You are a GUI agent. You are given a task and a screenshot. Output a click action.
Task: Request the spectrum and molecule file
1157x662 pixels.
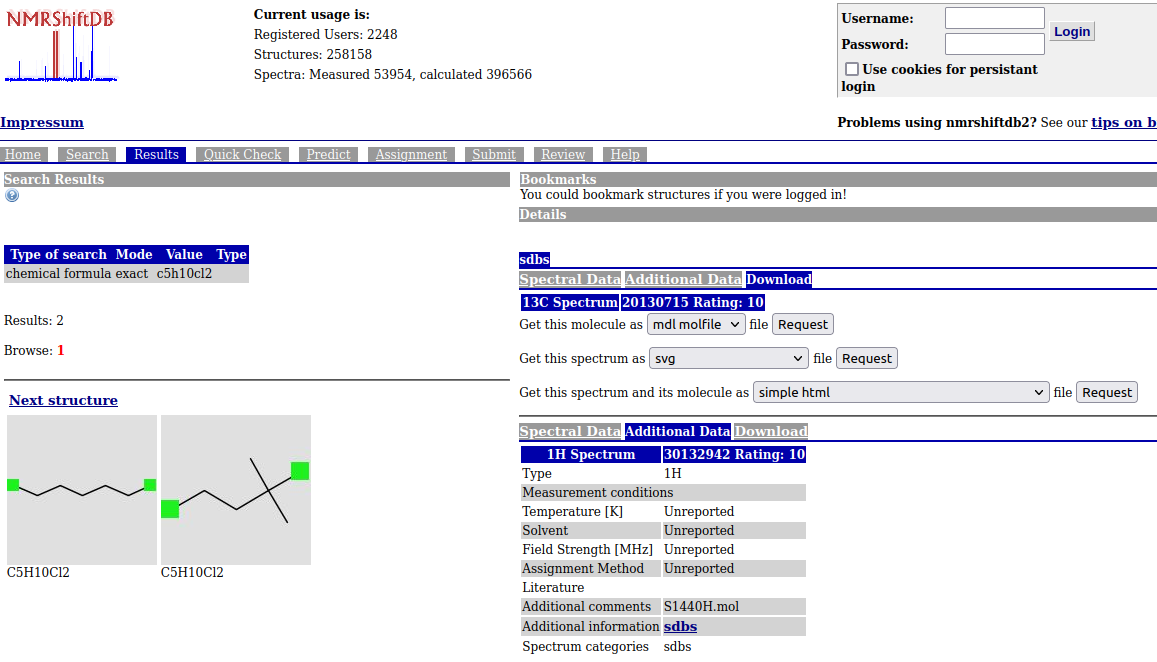(1106, 392)
